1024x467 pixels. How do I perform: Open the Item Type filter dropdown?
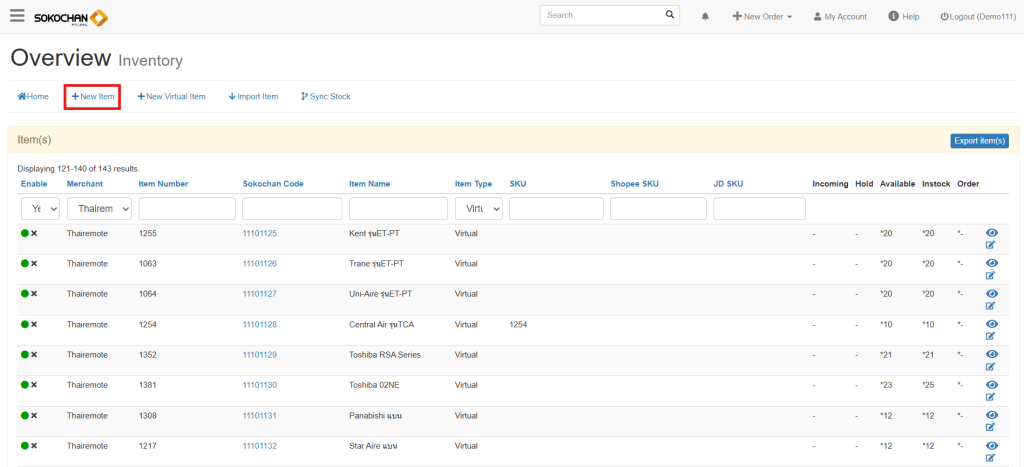click(x=478, y=209)
